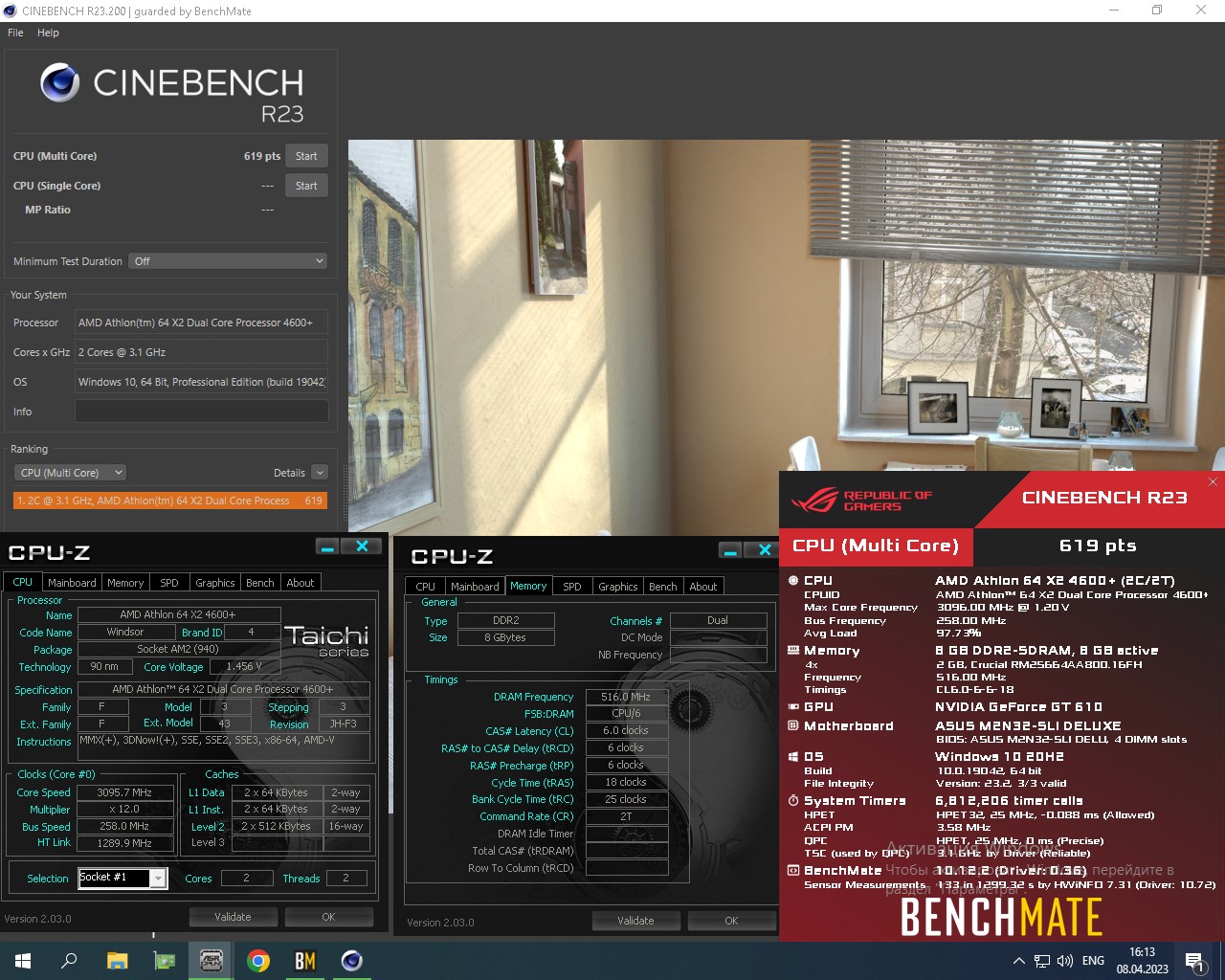The height and width of the screenshot is (980, 1225).
Task: Click the OS field in Cinebench
Action: [x=201, y=382]
